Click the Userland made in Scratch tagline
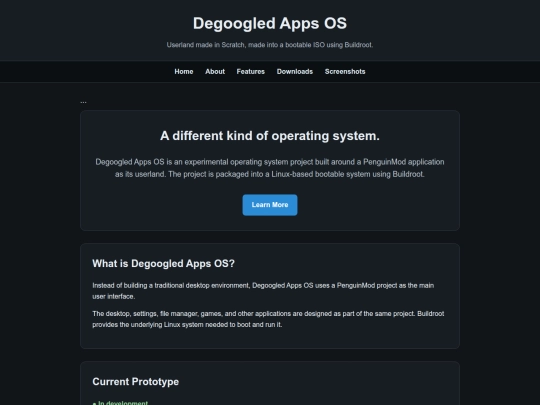 point(270,45)
